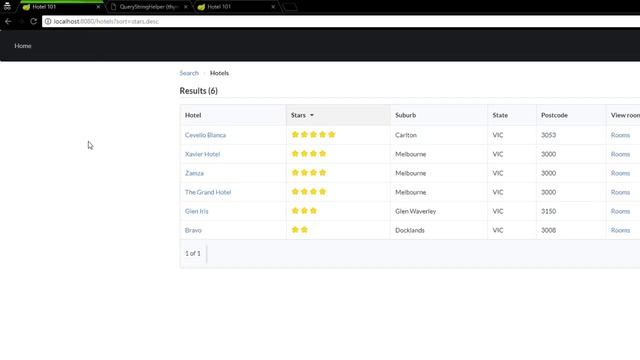View Rooms for Zamza
The width and height of the screenshot is (640, 360).
(620, 173)
